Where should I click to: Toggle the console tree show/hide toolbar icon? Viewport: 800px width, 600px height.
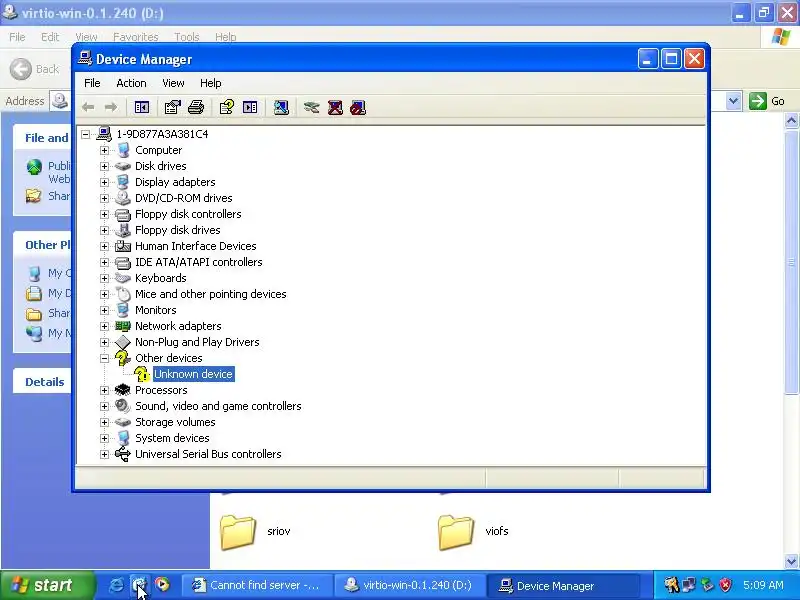[141, 107]
